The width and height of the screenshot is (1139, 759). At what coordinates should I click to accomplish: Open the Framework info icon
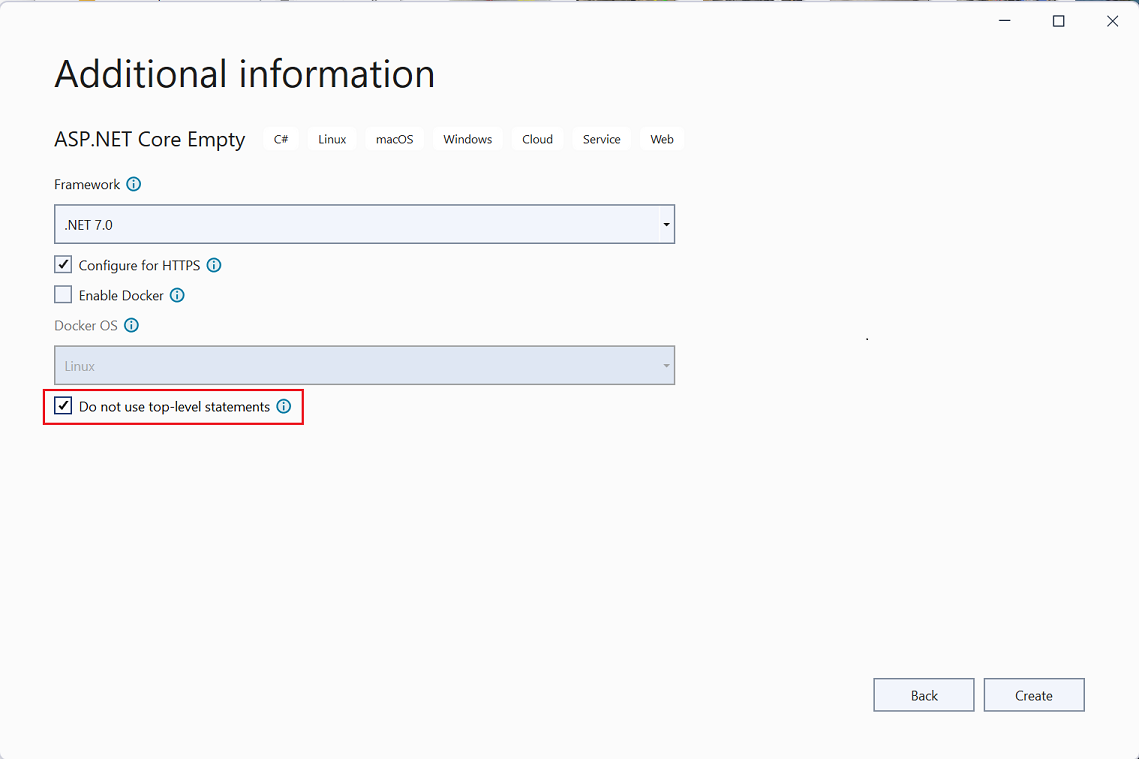tap(134, 184)
